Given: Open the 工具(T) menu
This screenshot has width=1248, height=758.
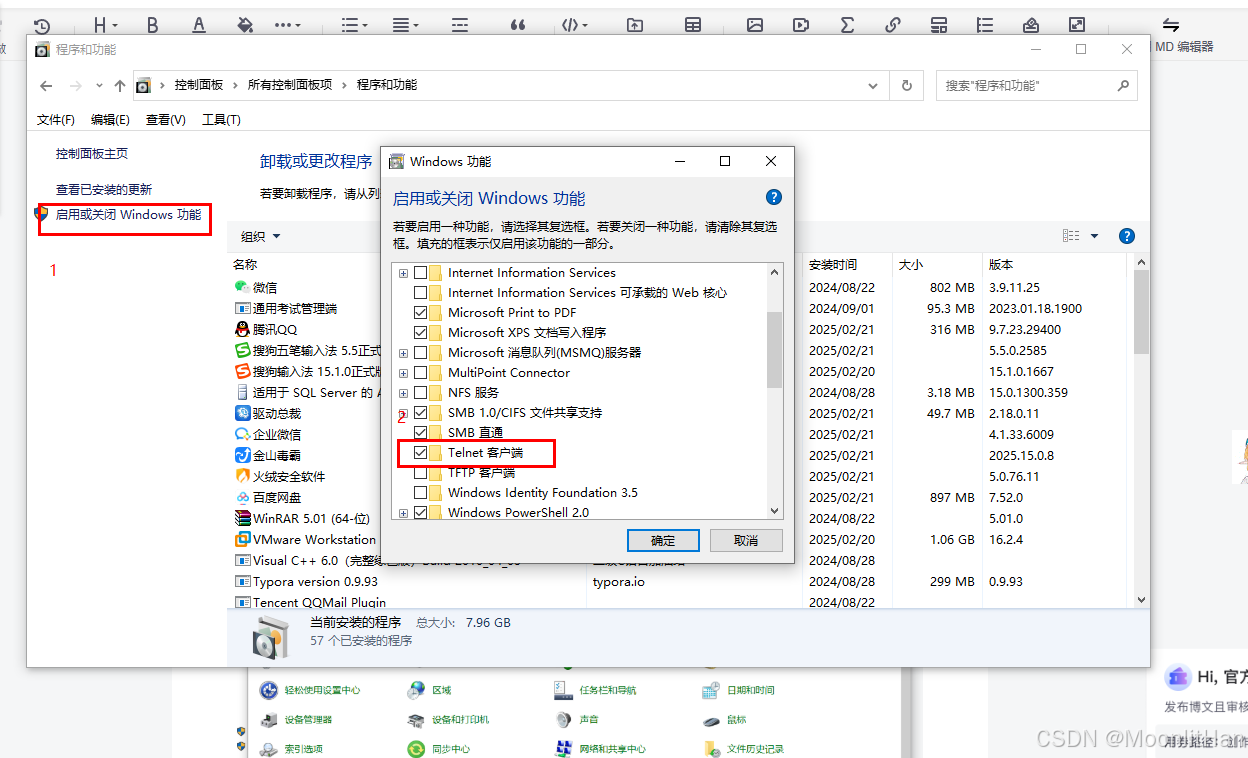Looking at the screenshot, I should point(221,119).
